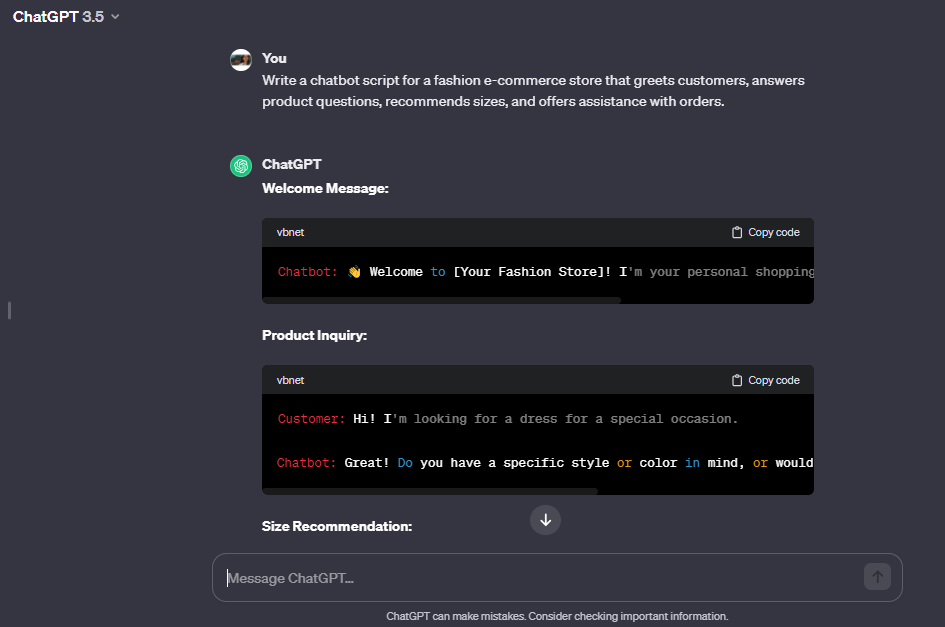Click the 'Chatbot: Great!' code line
This screenshot has height=627, width=945.
[545, 463]
